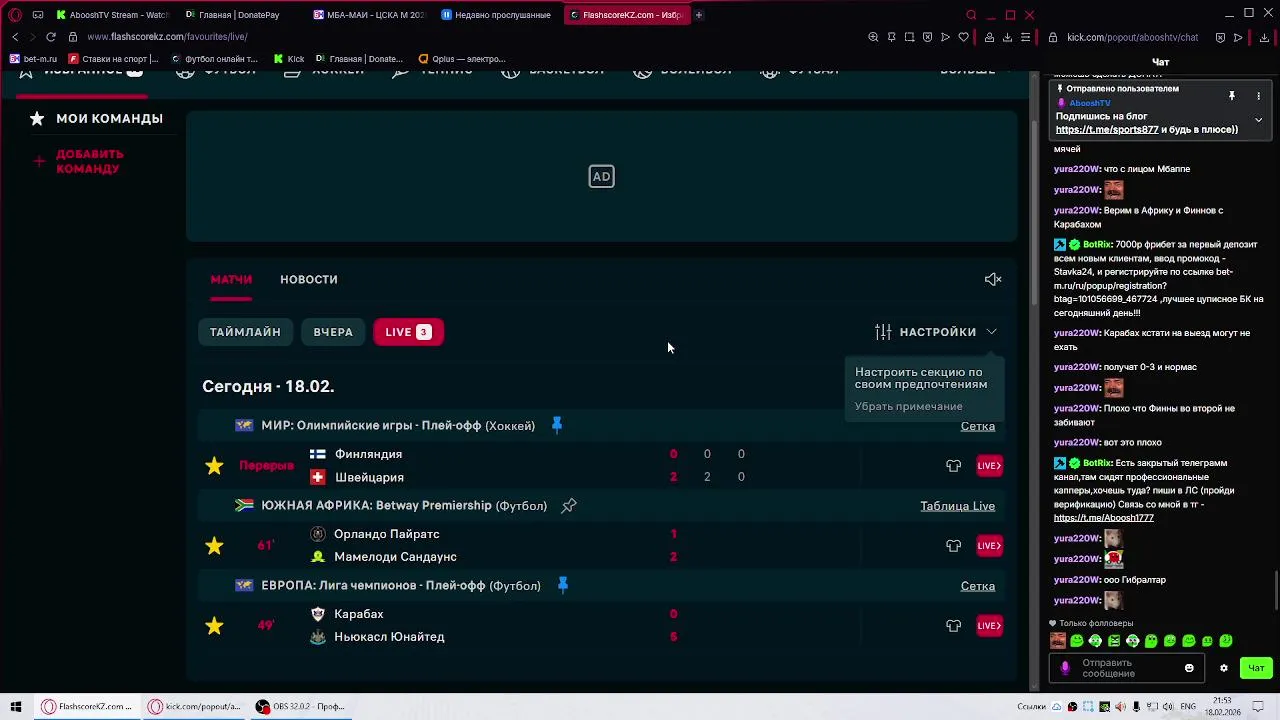
Task: Open the Мамелоди Сандаунс team row
Action: click(x=395, y=557)
